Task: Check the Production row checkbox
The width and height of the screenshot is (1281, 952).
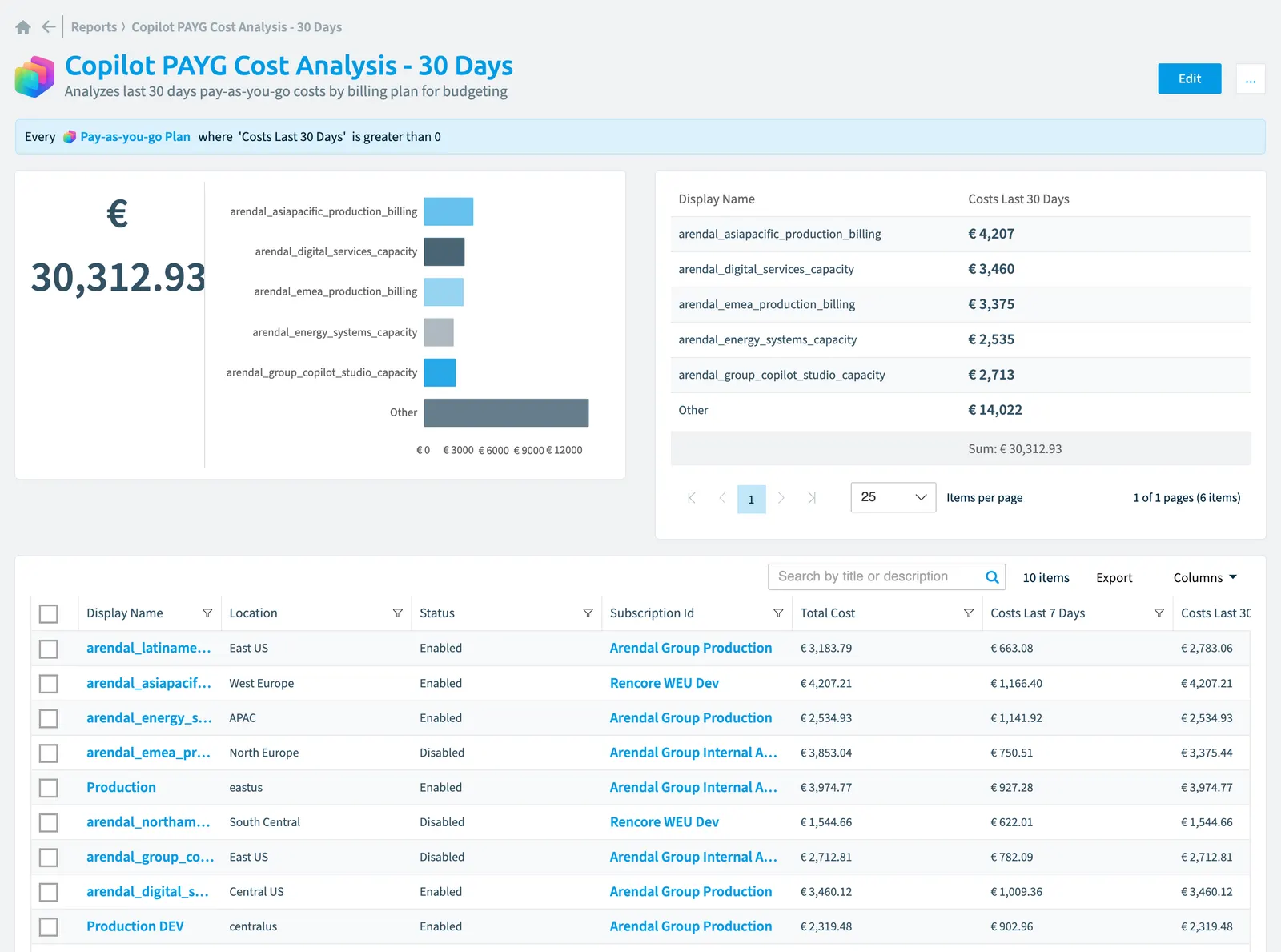Action: tap(49, 788)
